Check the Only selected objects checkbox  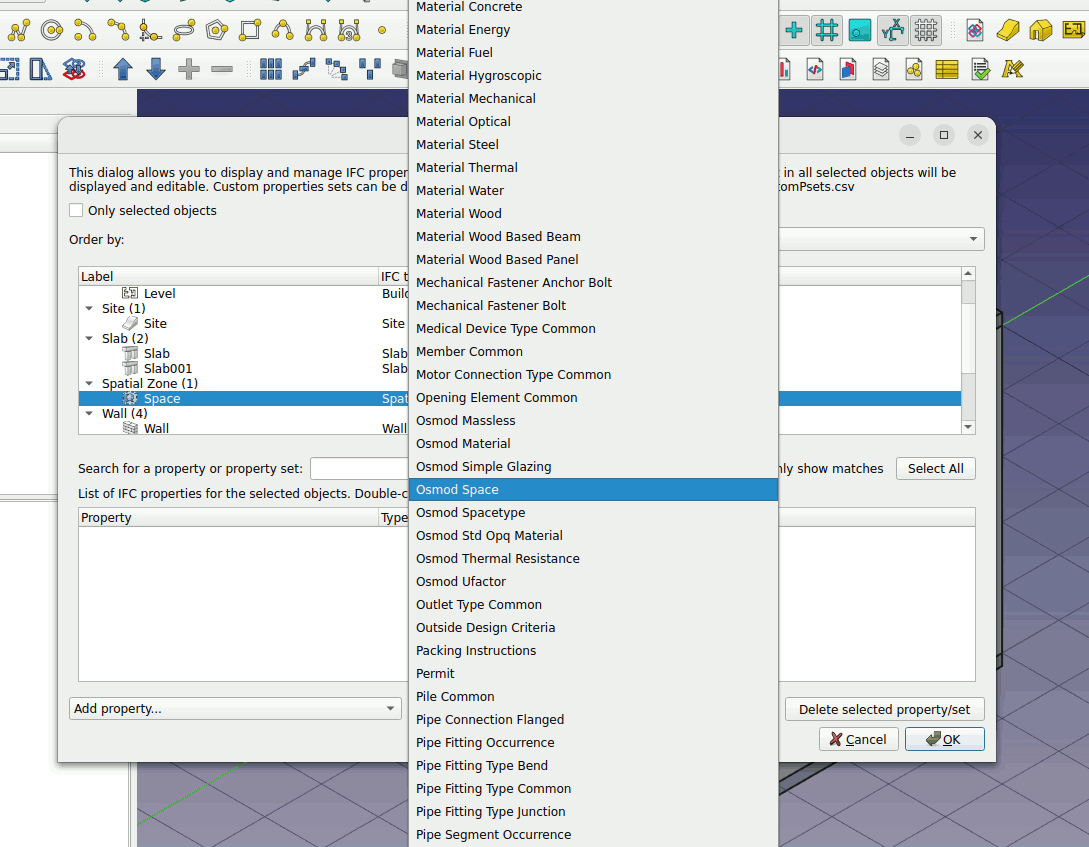[x=76, y=211]
